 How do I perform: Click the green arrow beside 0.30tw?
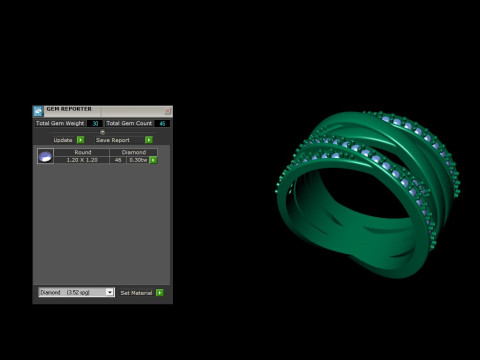pos(153,160)
